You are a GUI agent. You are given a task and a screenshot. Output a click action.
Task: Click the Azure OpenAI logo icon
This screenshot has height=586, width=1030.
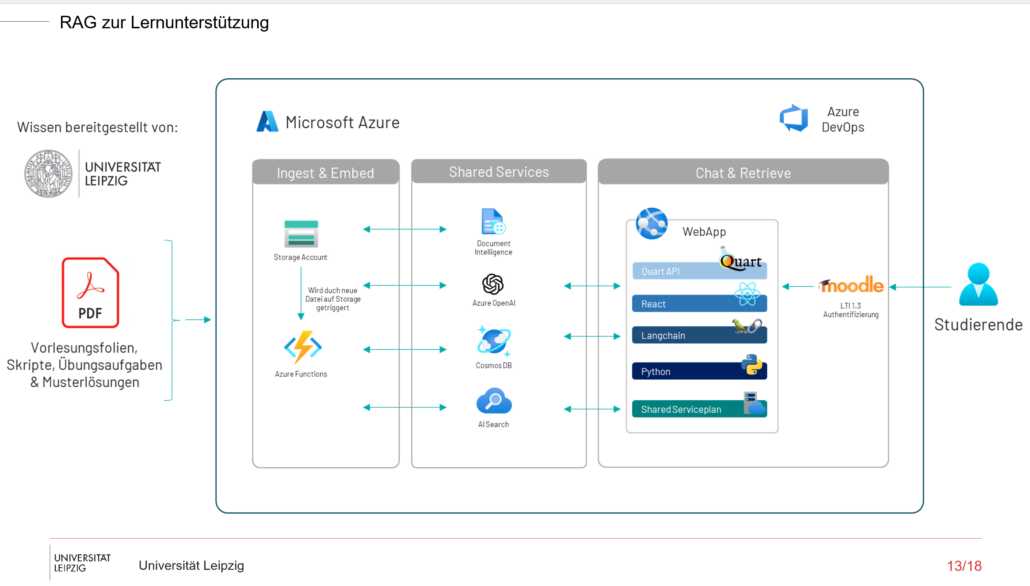coord(493,284)
